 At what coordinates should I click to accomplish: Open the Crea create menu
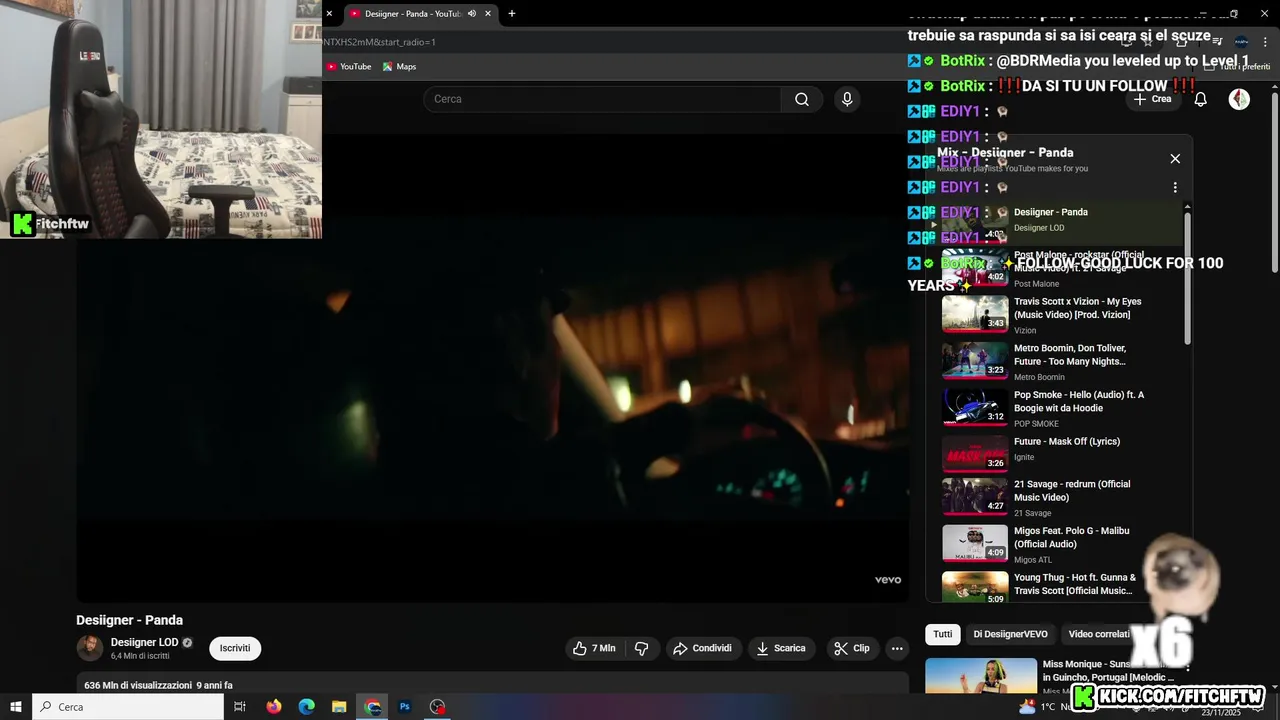[x=1152, y=99]
